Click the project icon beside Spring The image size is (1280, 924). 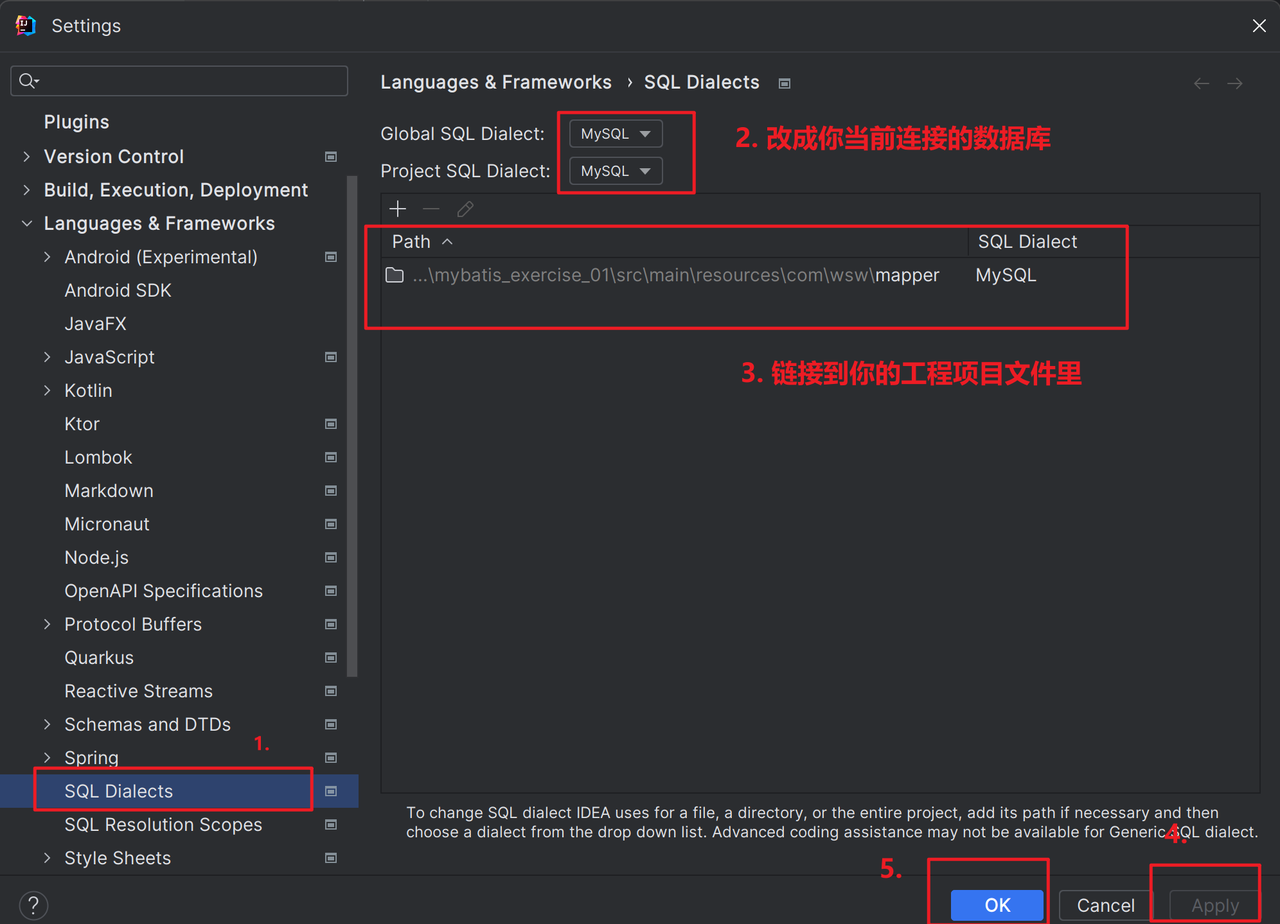pos(331,758)
